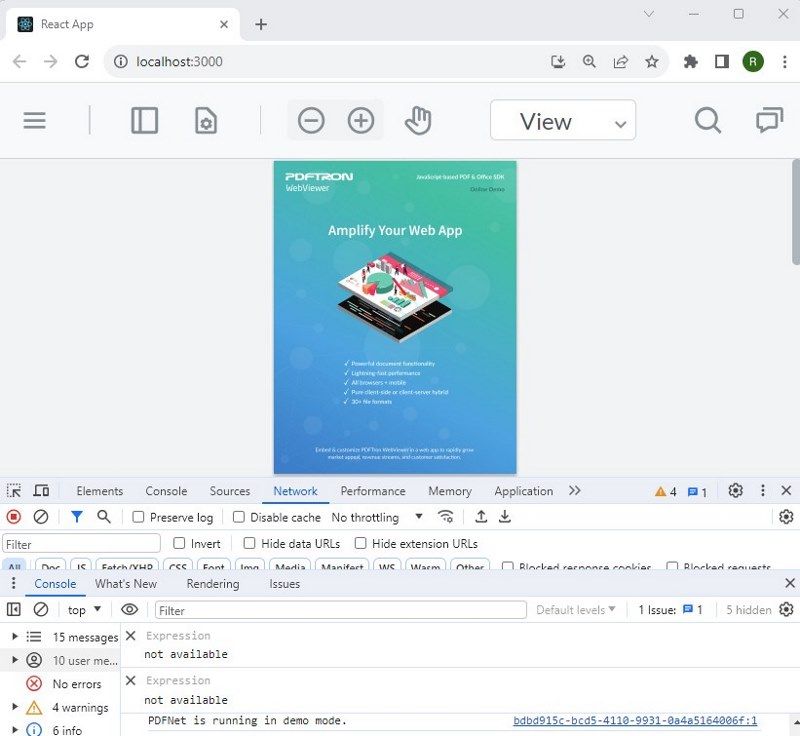The width and height of the screenshot is (800, 736).
Task: Expand the 15 messages group
Action: pos(15,637)
